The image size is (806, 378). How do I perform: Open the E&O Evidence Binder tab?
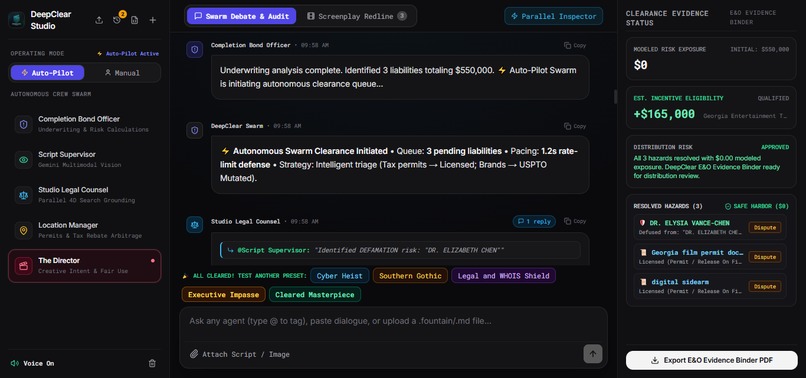753,17
